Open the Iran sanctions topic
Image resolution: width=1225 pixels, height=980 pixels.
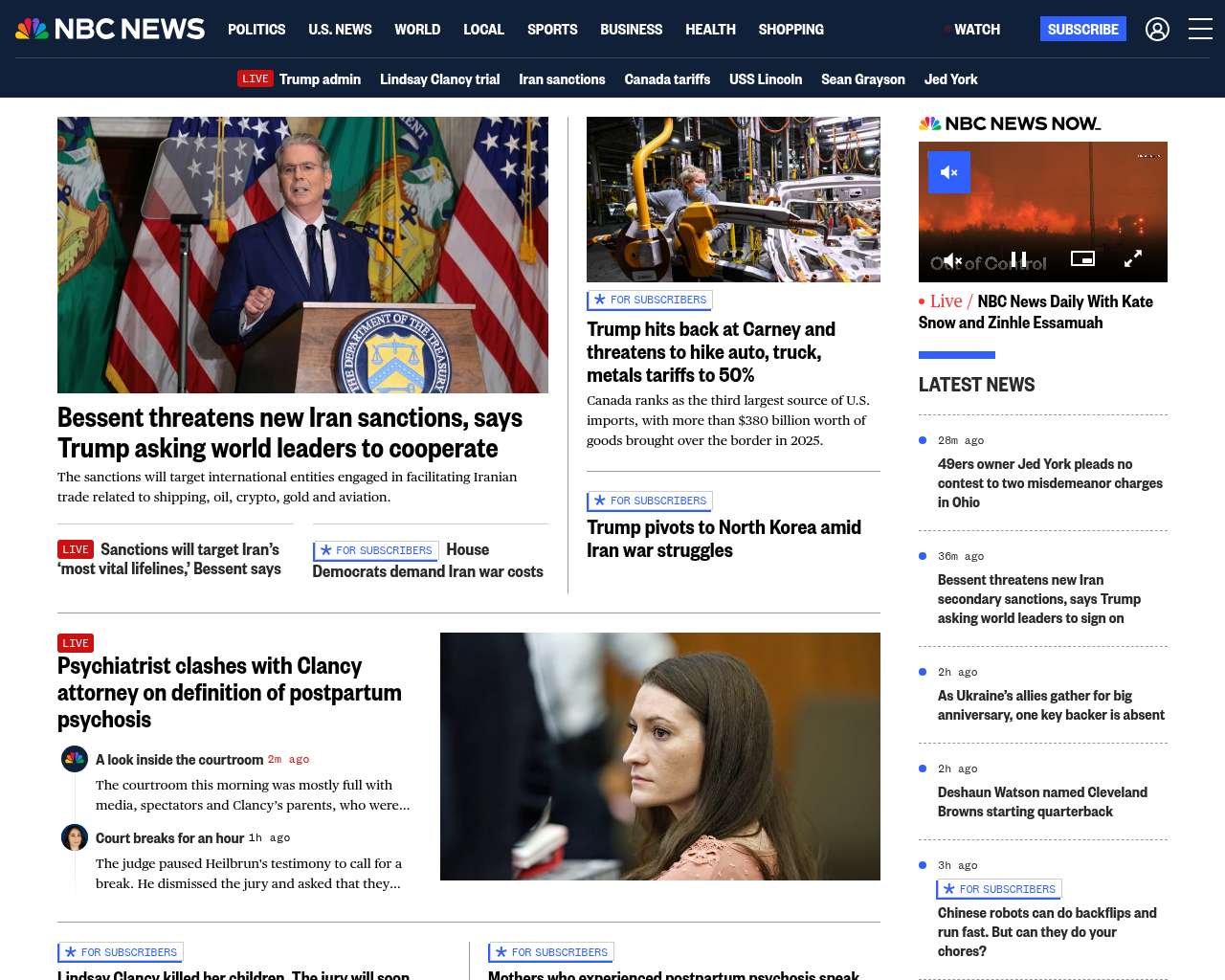pyautogui.click(x=562, y=79)
